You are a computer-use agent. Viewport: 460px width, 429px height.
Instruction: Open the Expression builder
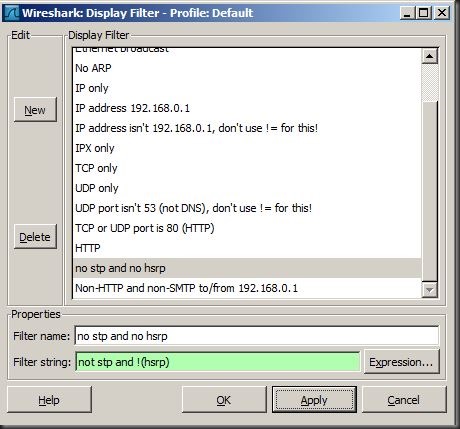pyautogui.click(x=401, y=362)
